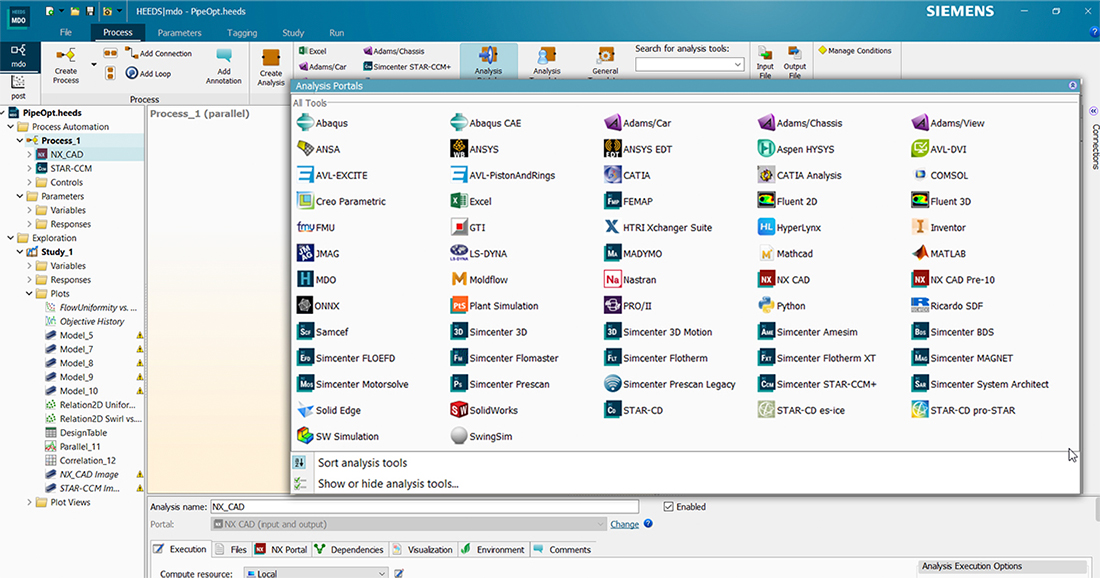Image resolution: width=1100 pixels, height=578 pixels.
Task: Collapse the Plots tree node
Action: (x=29, y=293)
